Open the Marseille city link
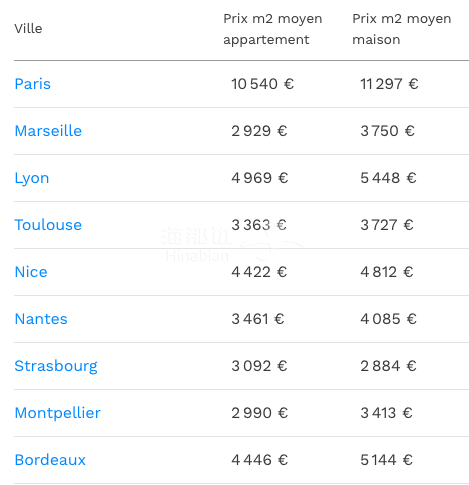 [48, 131]
